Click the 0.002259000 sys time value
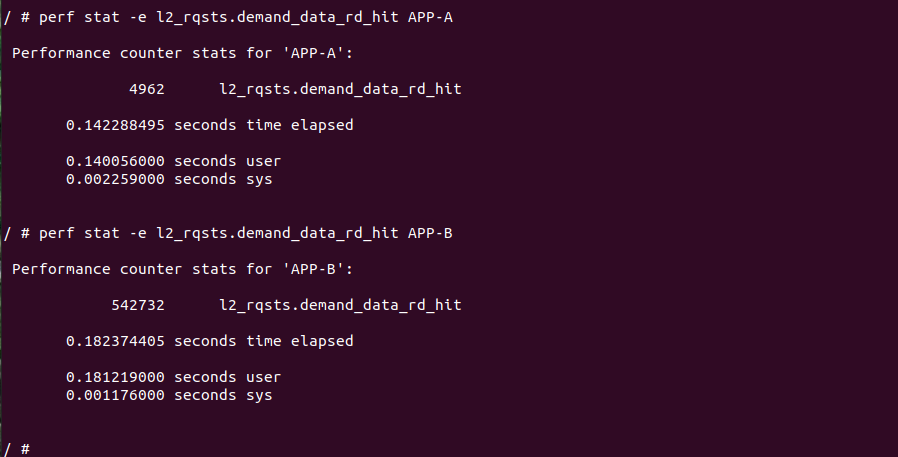This screenshot has width=898, height=457. [118, 179]
